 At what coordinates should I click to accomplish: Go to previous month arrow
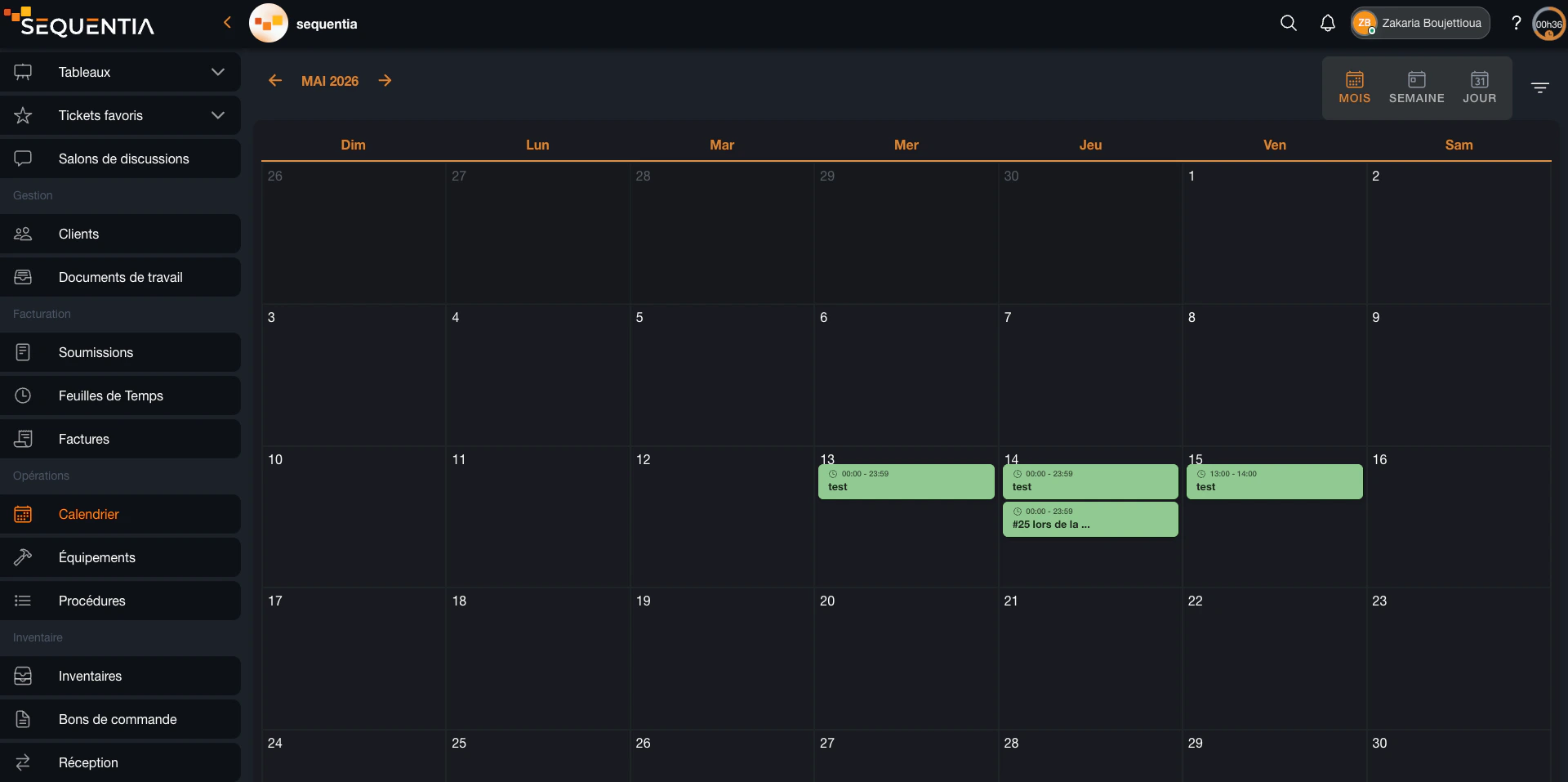275,80
